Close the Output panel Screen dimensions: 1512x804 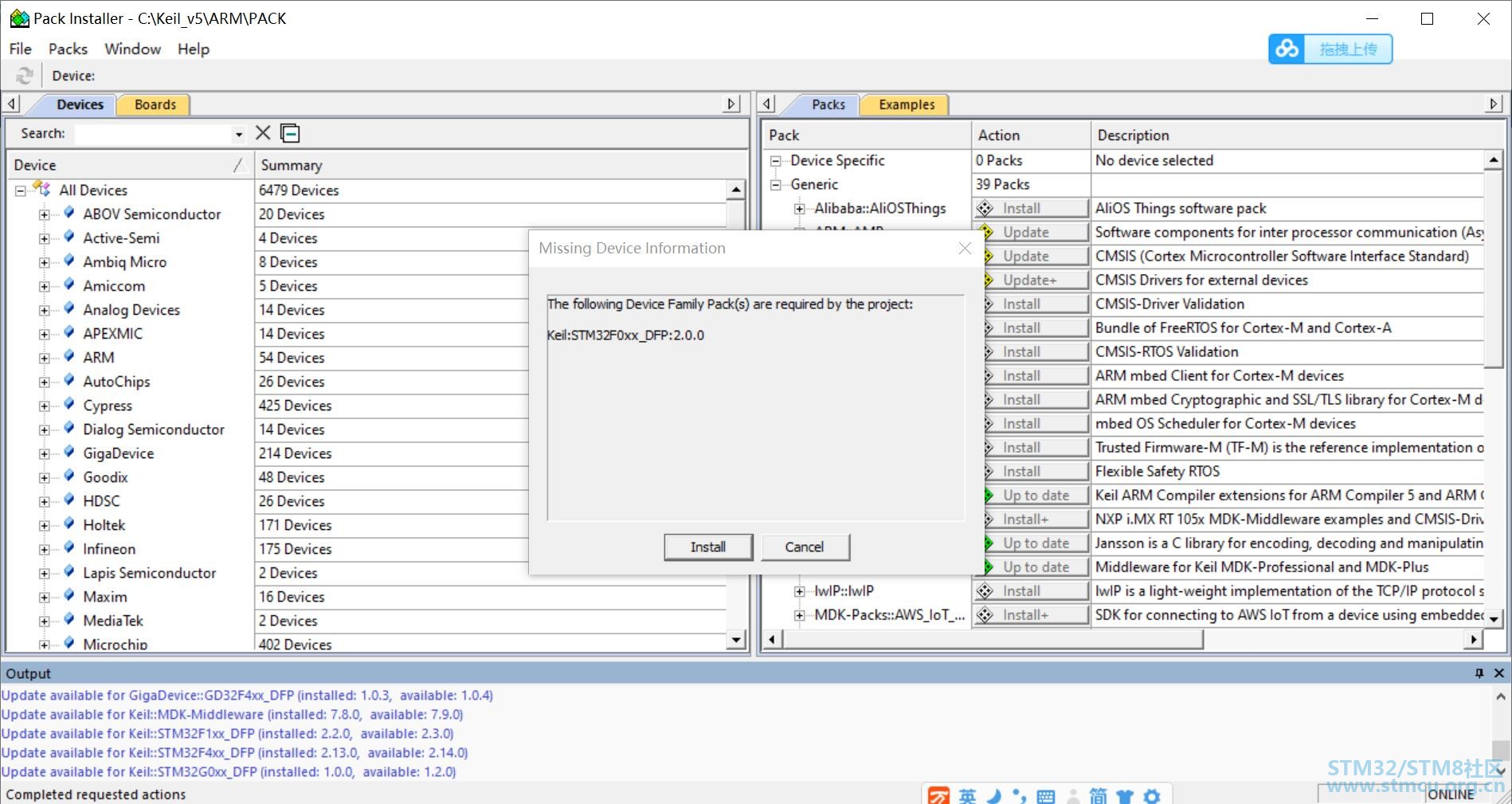1498,673
